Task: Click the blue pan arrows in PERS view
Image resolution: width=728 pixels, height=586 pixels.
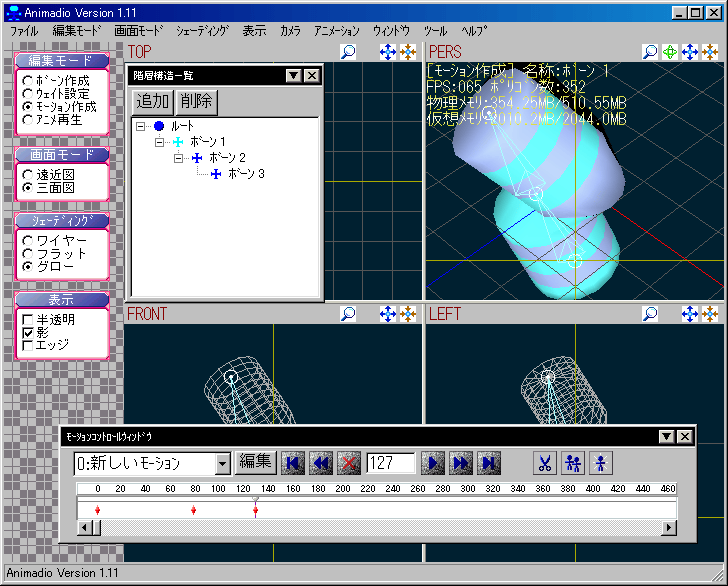Action: pyautogui.click(x=690, y=52)
